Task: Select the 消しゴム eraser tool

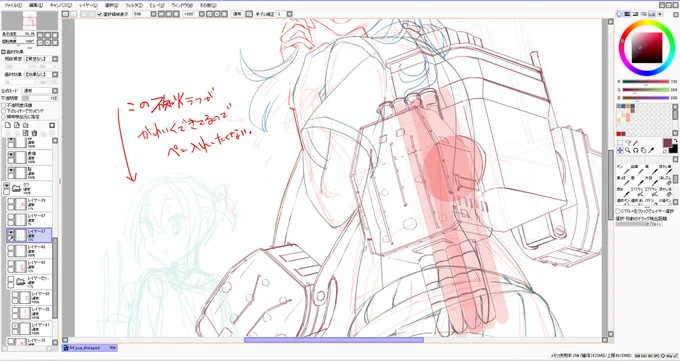Action: [666, 182]
